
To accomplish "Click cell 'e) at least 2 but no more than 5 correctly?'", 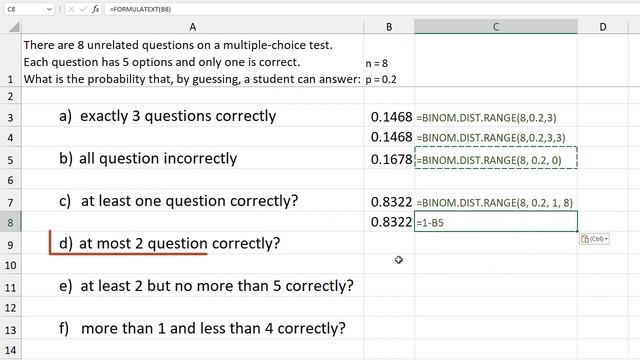I will click(193, 286).
